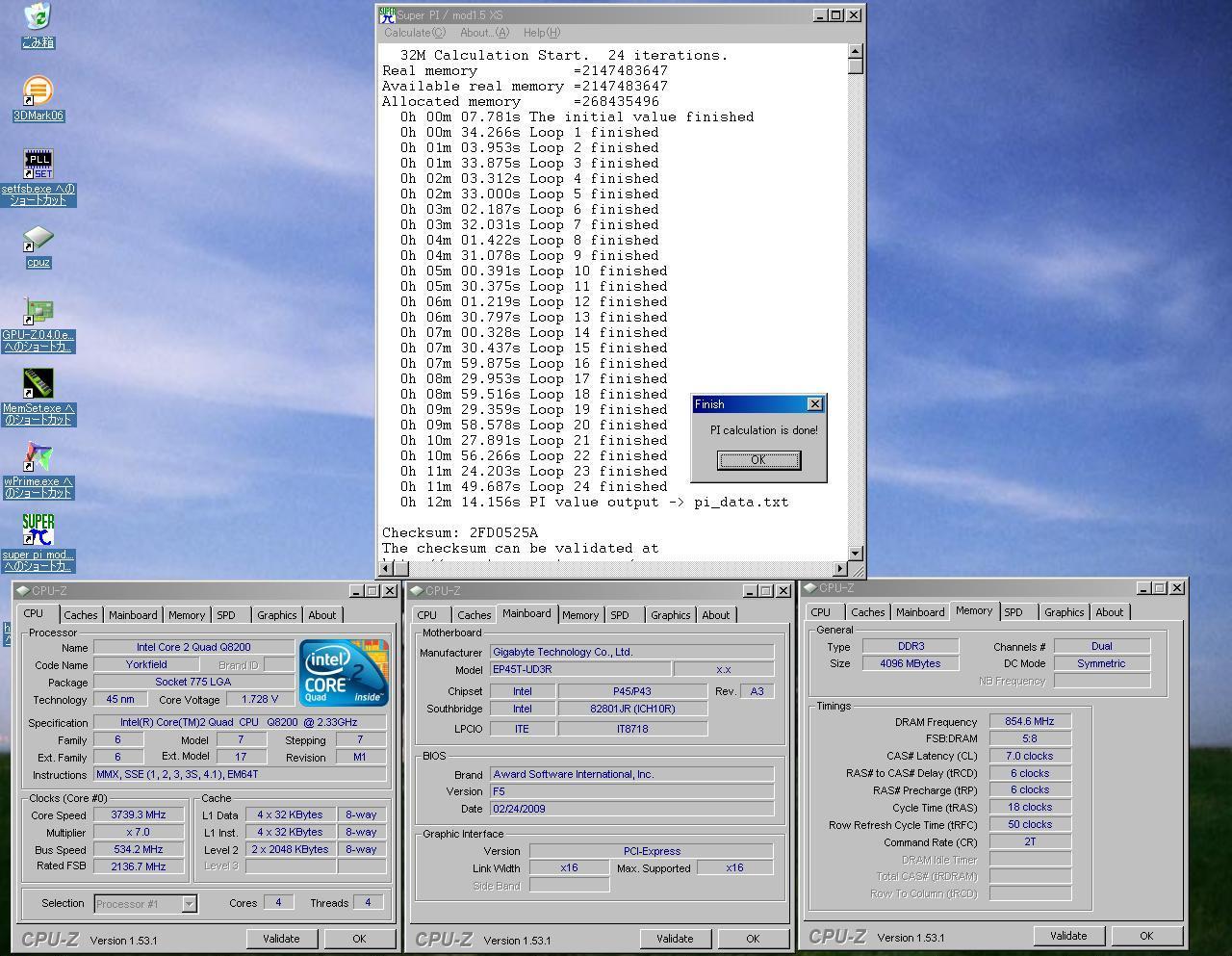Open Caches tab in right CPU-Z window
1232x956 pixels.
pos(868,612)
